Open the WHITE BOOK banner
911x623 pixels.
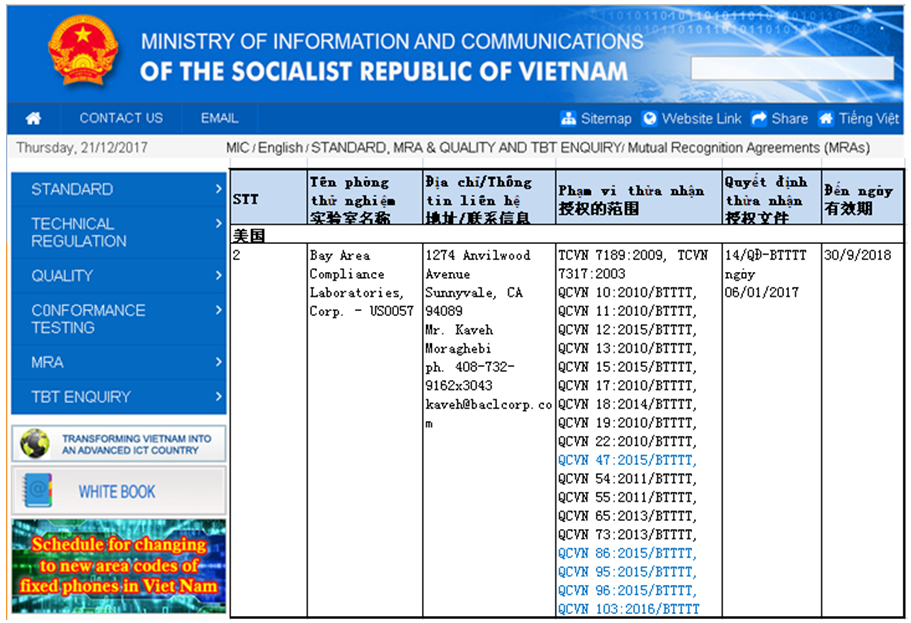coord(119,491)
